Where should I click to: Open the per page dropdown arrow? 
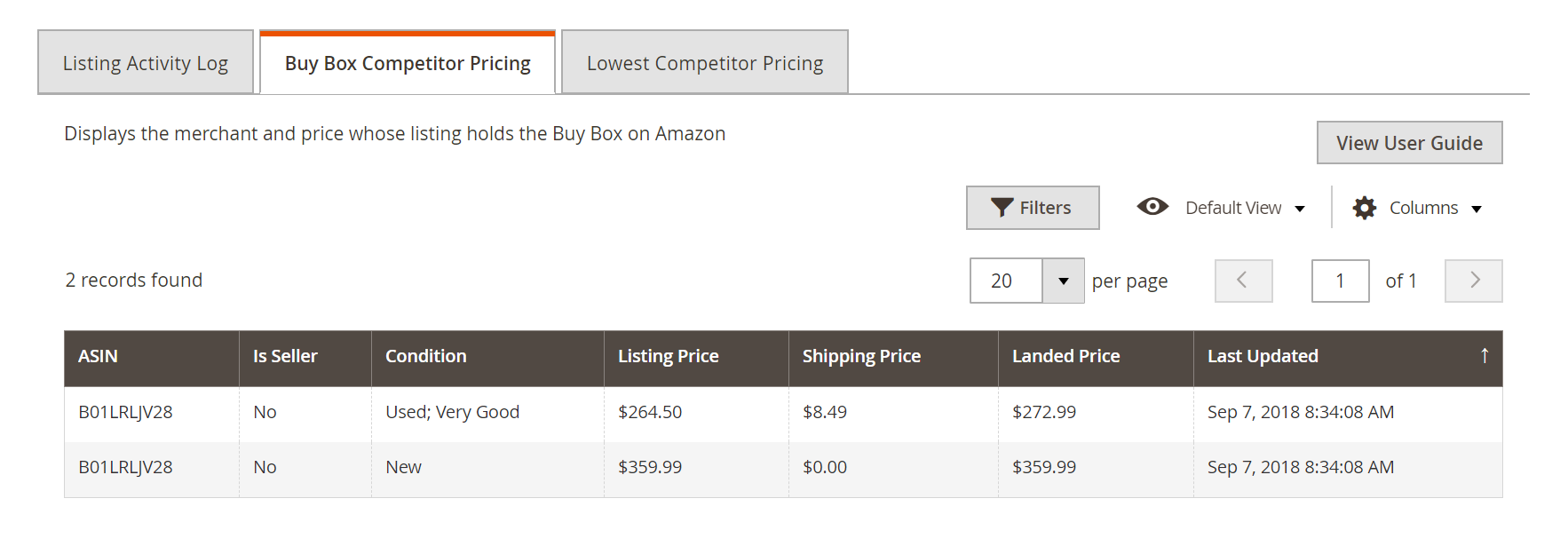coord(1063,281)
